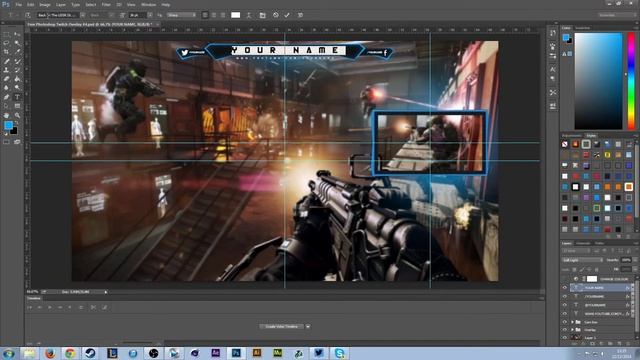Select the Zoom tool
This screenshot has width=640, height=360.
(17, 116)
